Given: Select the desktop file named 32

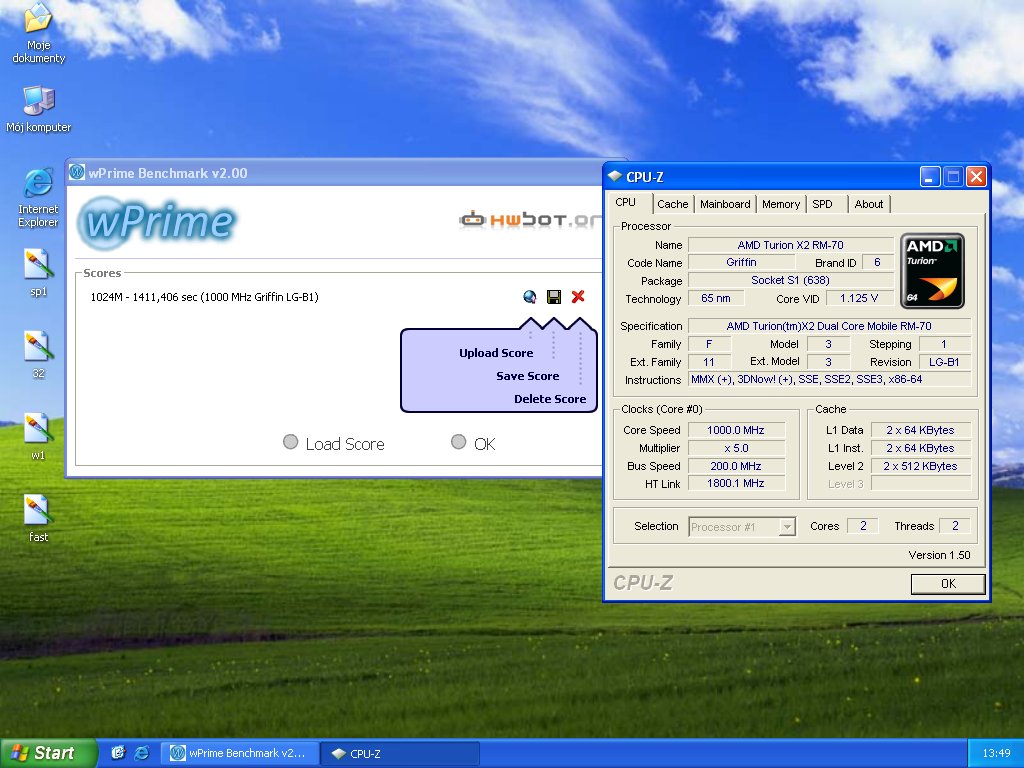Looking at the screenshot, I should (x=39, y=355).
